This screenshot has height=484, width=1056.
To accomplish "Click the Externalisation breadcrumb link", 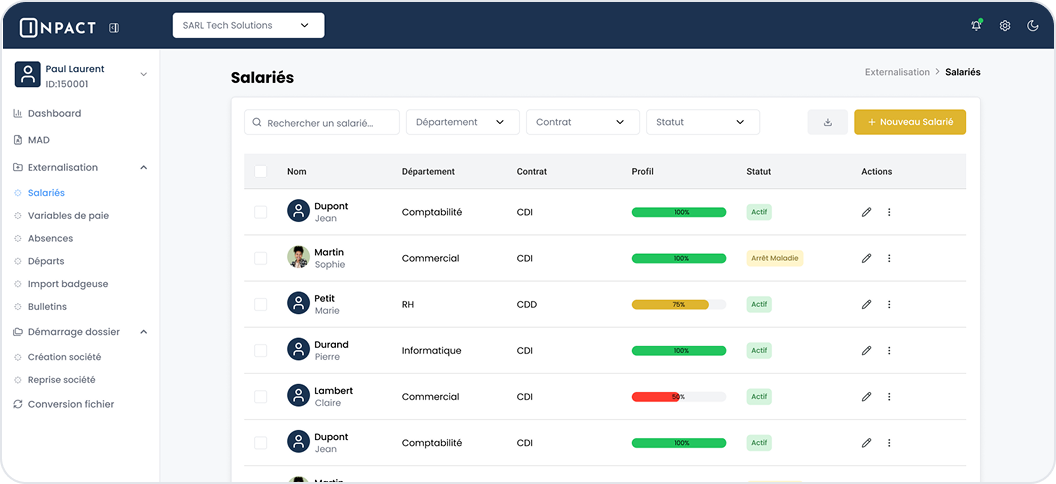I will (x=897, y=72).
